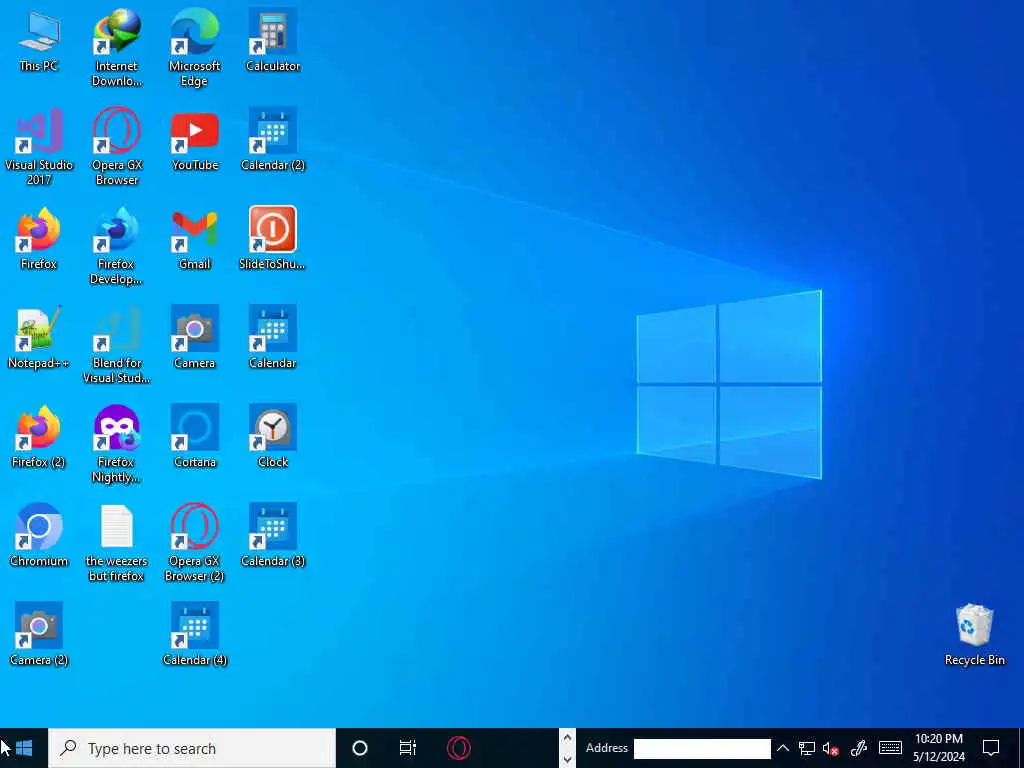1024x768 pixels.
Task: Open the Action Center notifications
Action: coord(991,748)
